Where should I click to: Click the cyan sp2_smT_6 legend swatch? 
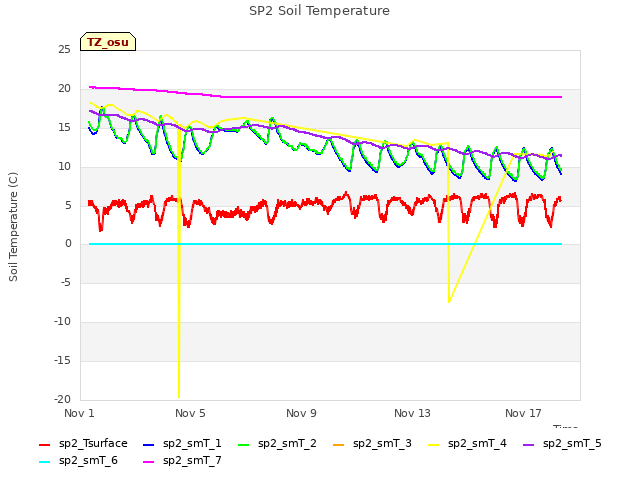tap(44, 462)
